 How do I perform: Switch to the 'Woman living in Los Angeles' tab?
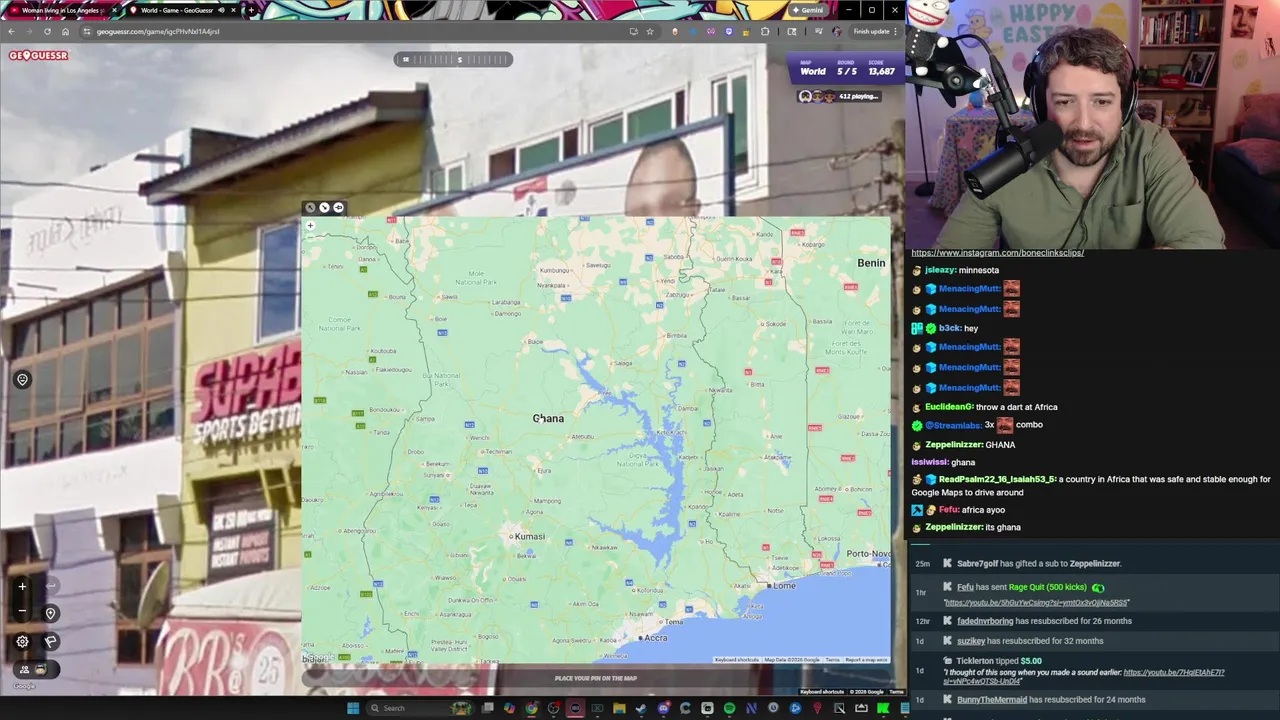62,10
